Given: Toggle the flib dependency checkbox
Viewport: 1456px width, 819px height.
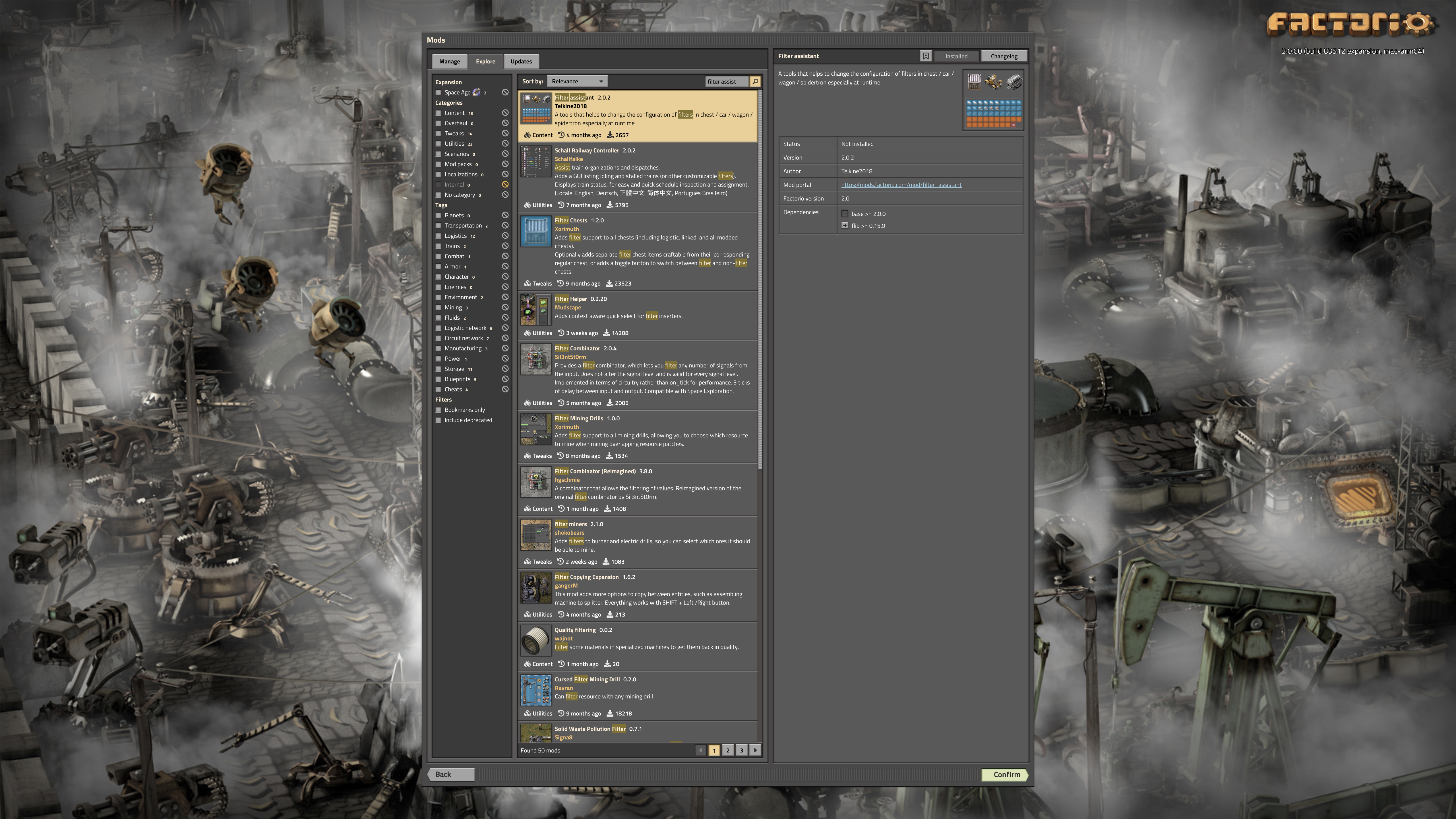Looking at the screenshot, I should [x=844, y=226].
